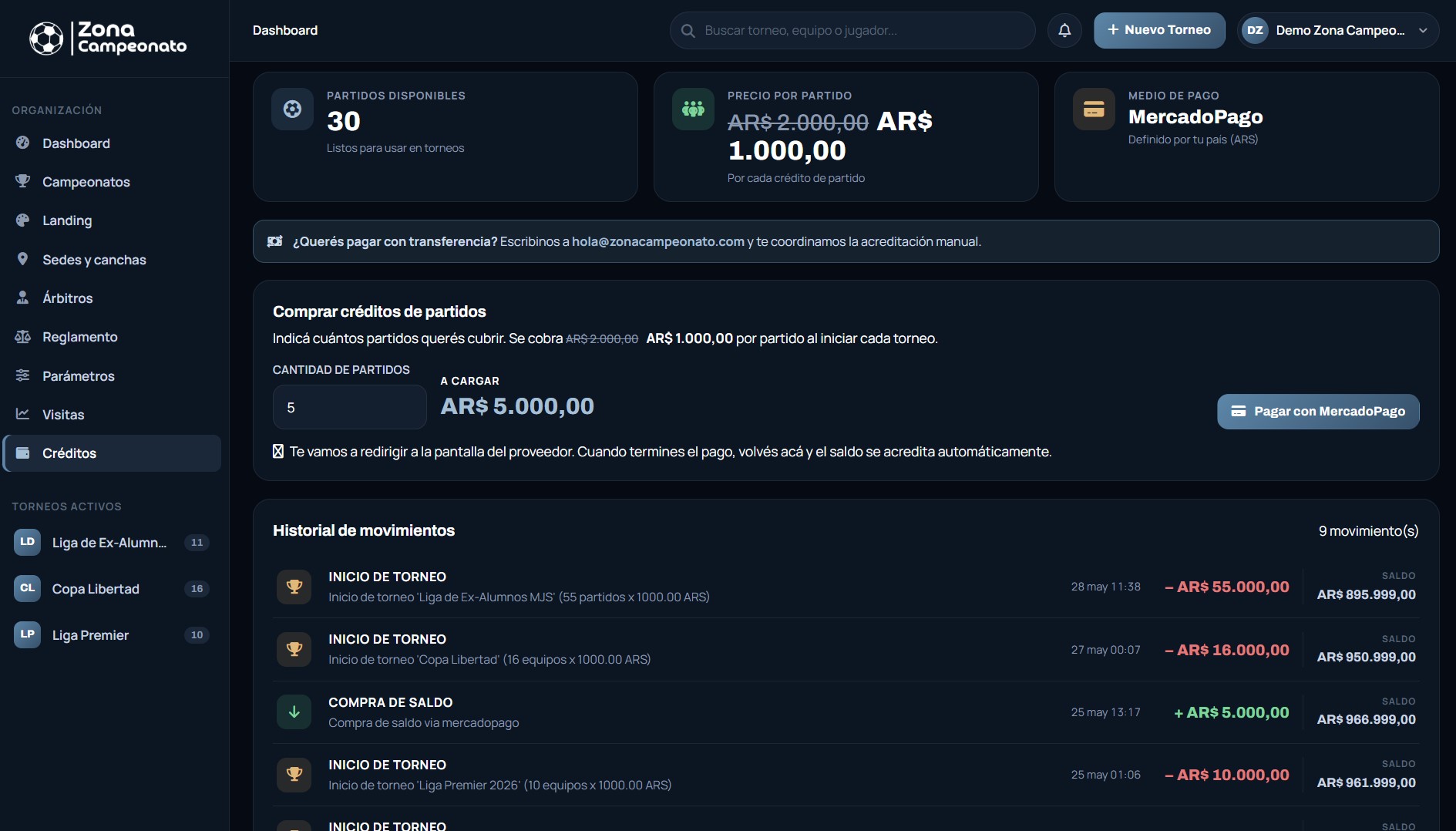This screenshot has height=831, width=1456.
Task: Click the MercadoPago payment method heading
Action: (1195, 117)
